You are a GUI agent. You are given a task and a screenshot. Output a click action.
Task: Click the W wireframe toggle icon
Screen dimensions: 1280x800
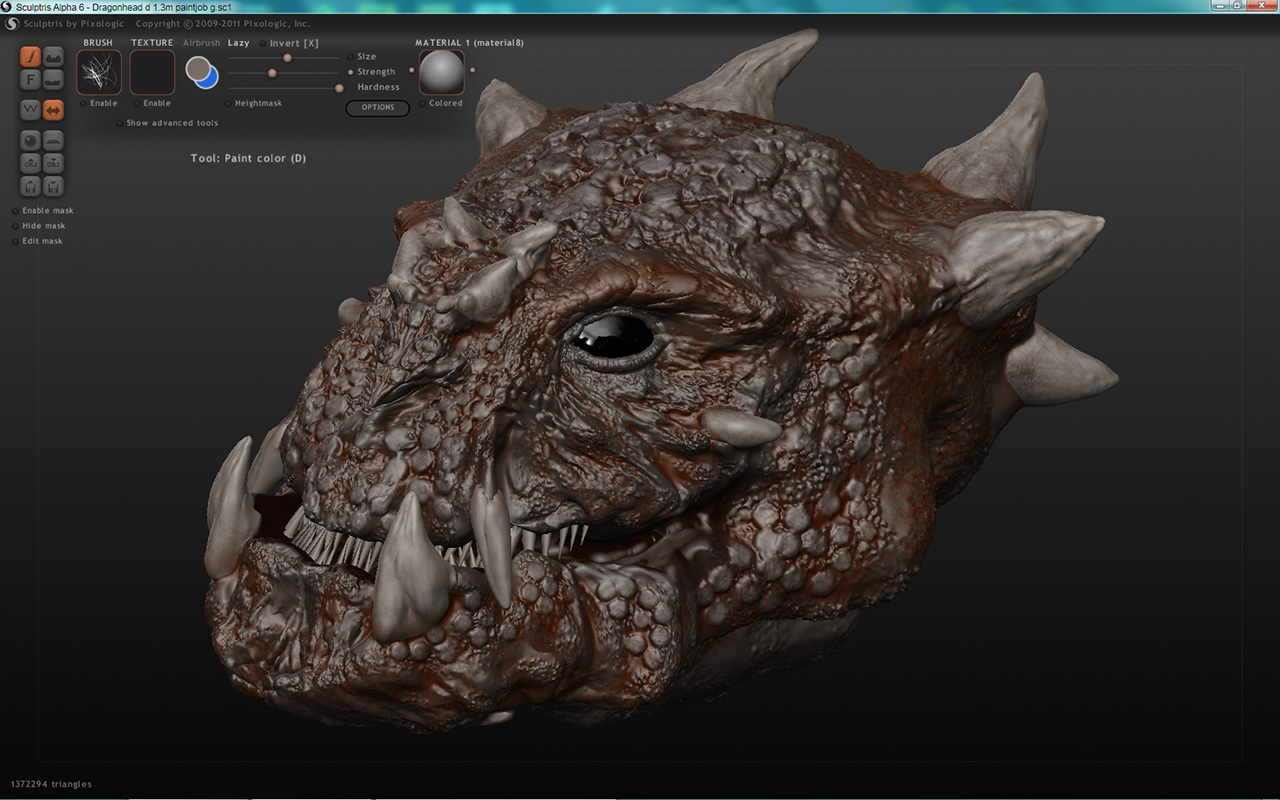[30, 109]
